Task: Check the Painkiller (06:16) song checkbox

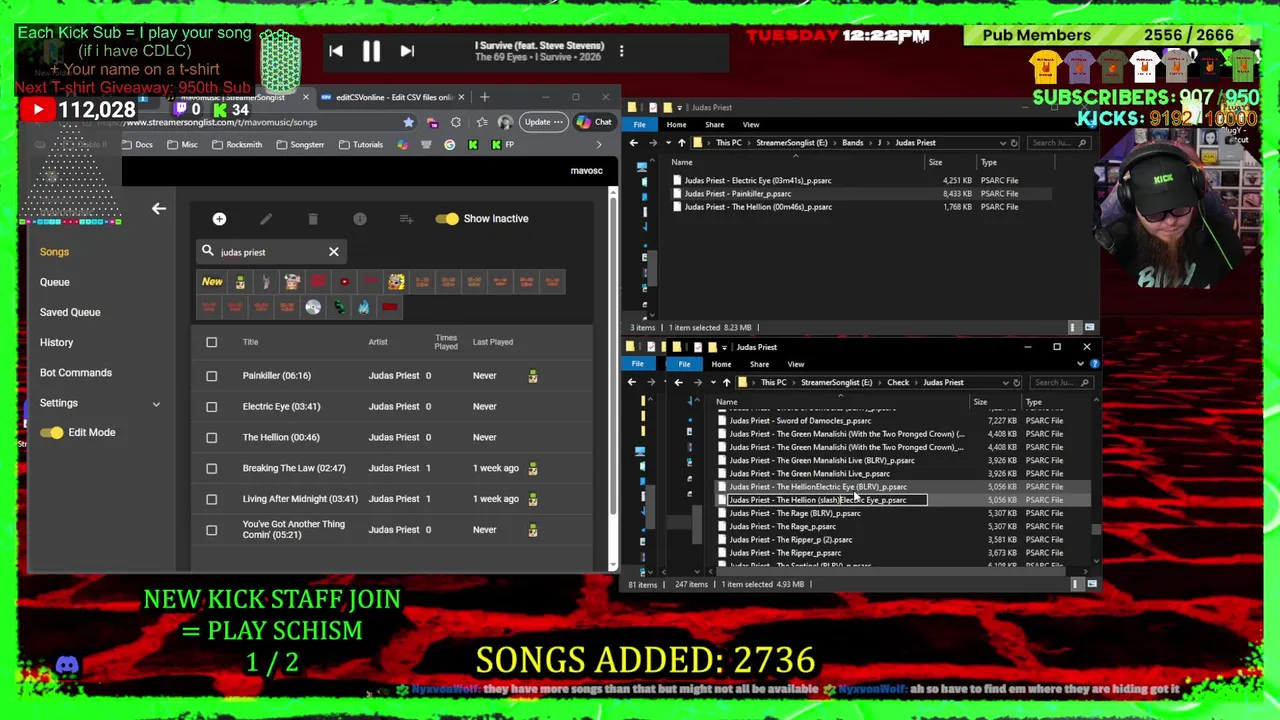Action: coord(211,376)
